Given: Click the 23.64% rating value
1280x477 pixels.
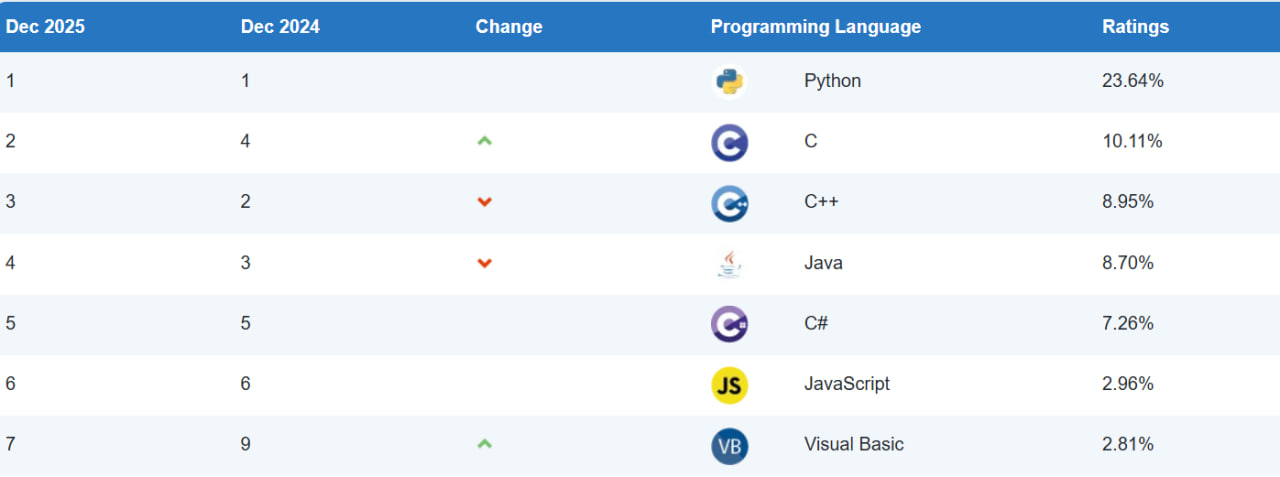Looking at the screenshot, I should 1132,81.
